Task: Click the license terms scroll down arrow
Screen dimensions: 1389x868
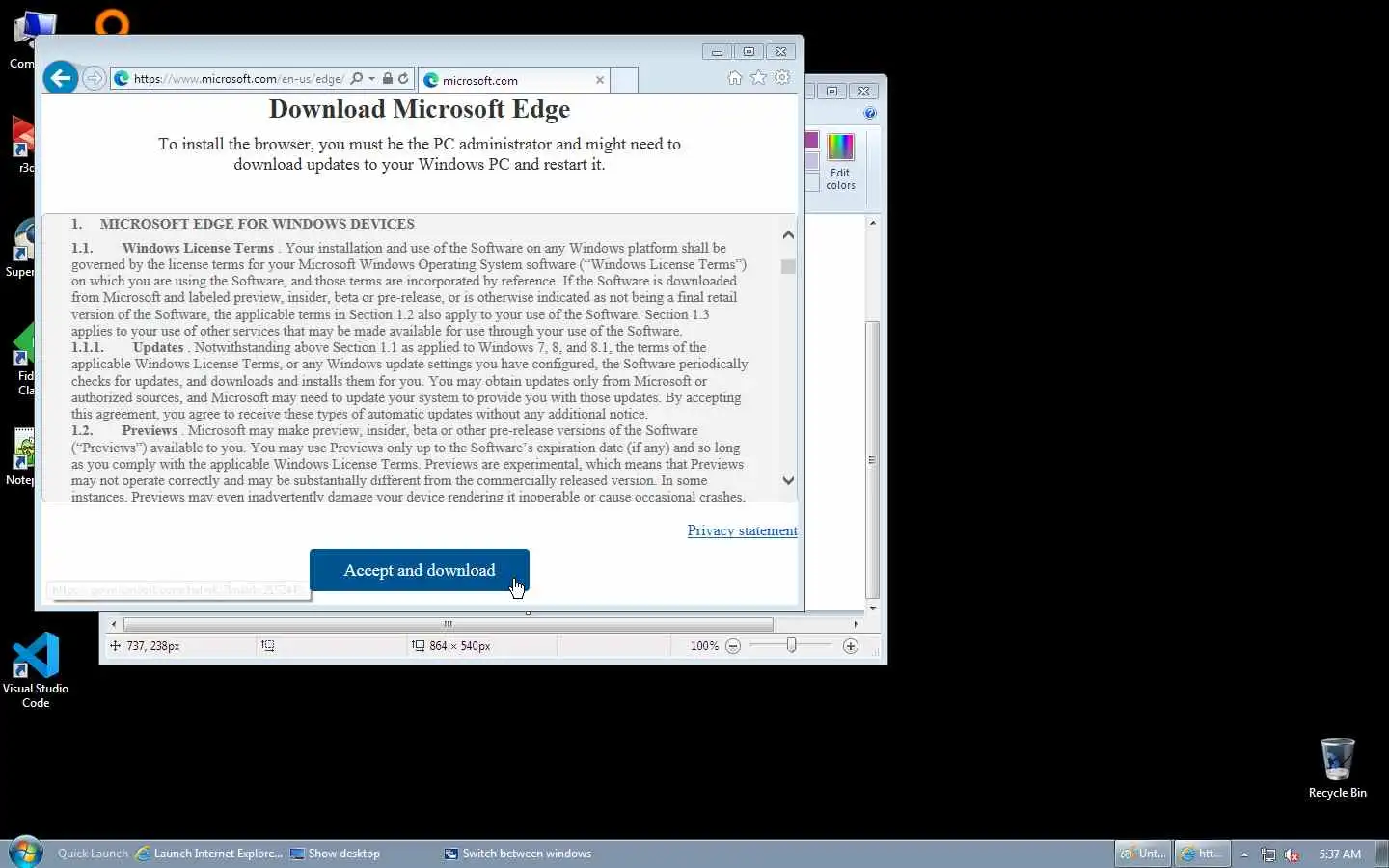Action: 788,480
